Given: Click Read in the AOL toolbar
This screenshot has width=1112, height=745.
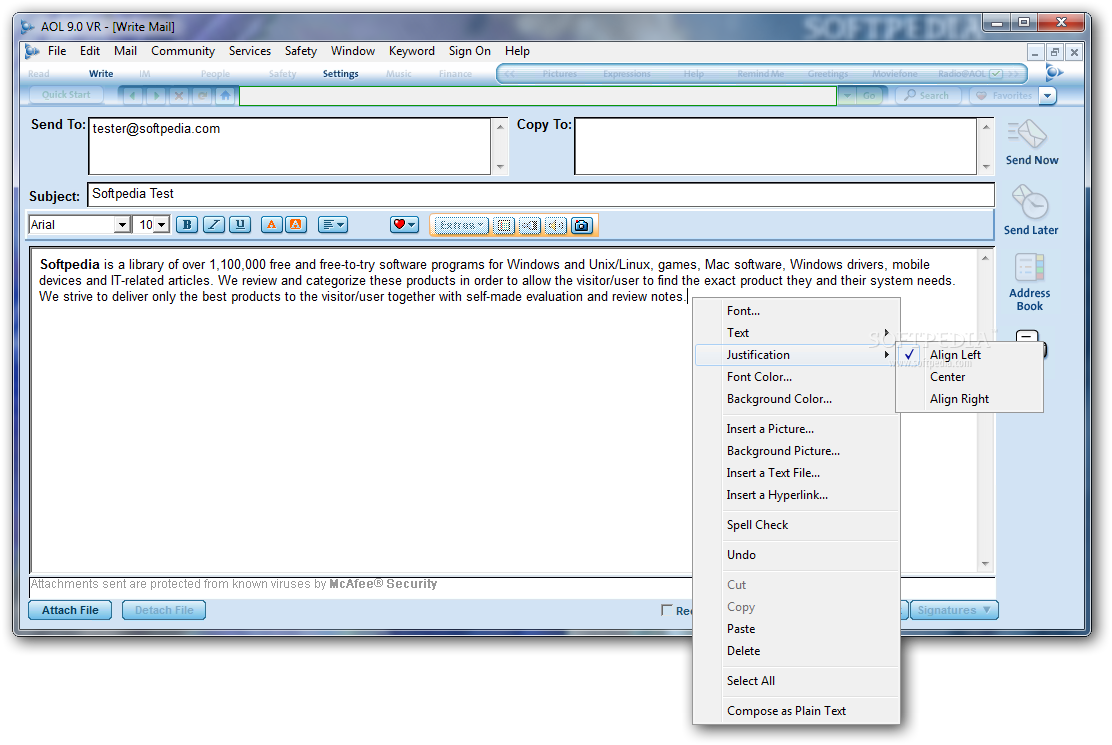Looking at the screenshot, I should pos(39,74).
